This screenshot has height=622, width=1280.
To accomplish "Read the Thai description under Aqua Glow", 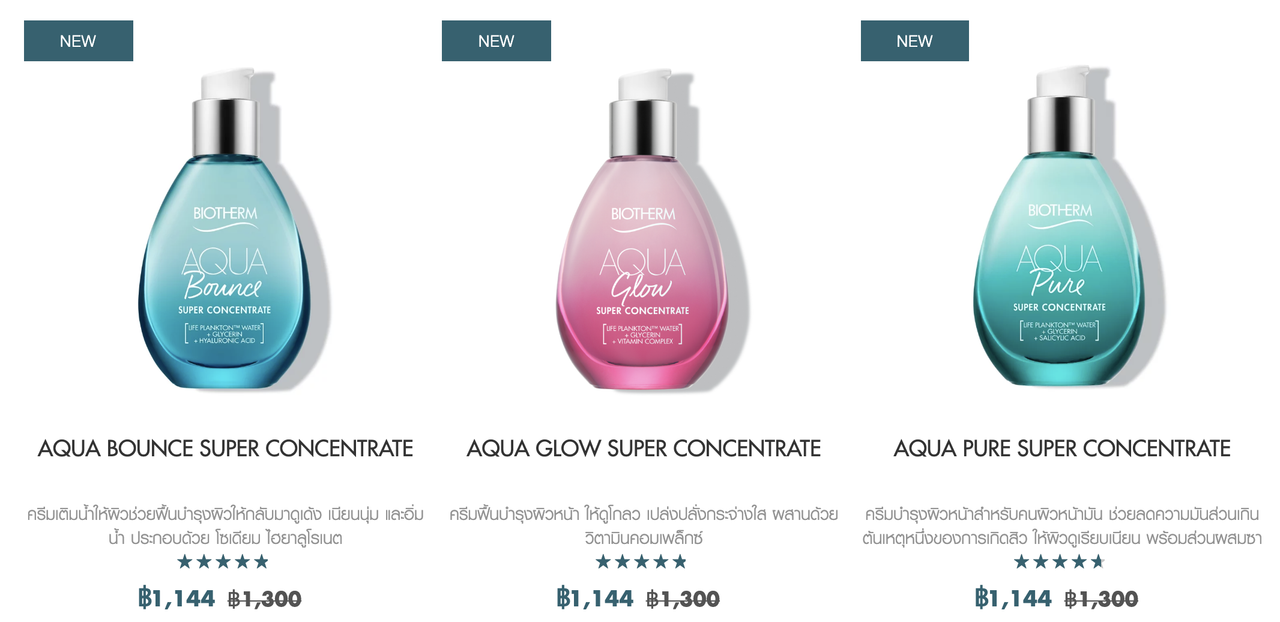I will (x=643, y=526).
